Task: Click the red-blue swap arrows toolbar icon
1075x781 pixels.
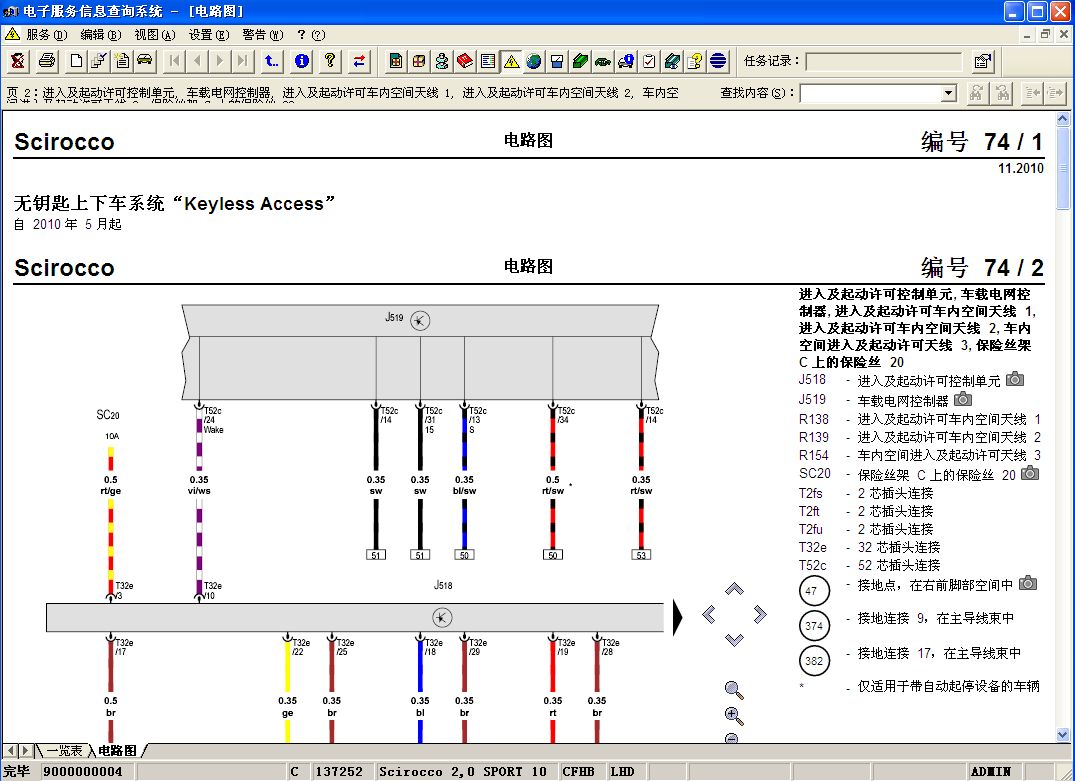Action: [359, 61]
